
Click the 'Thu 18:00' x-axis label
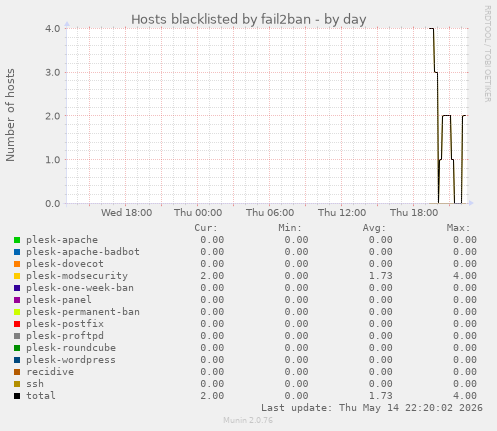[414, 213]
